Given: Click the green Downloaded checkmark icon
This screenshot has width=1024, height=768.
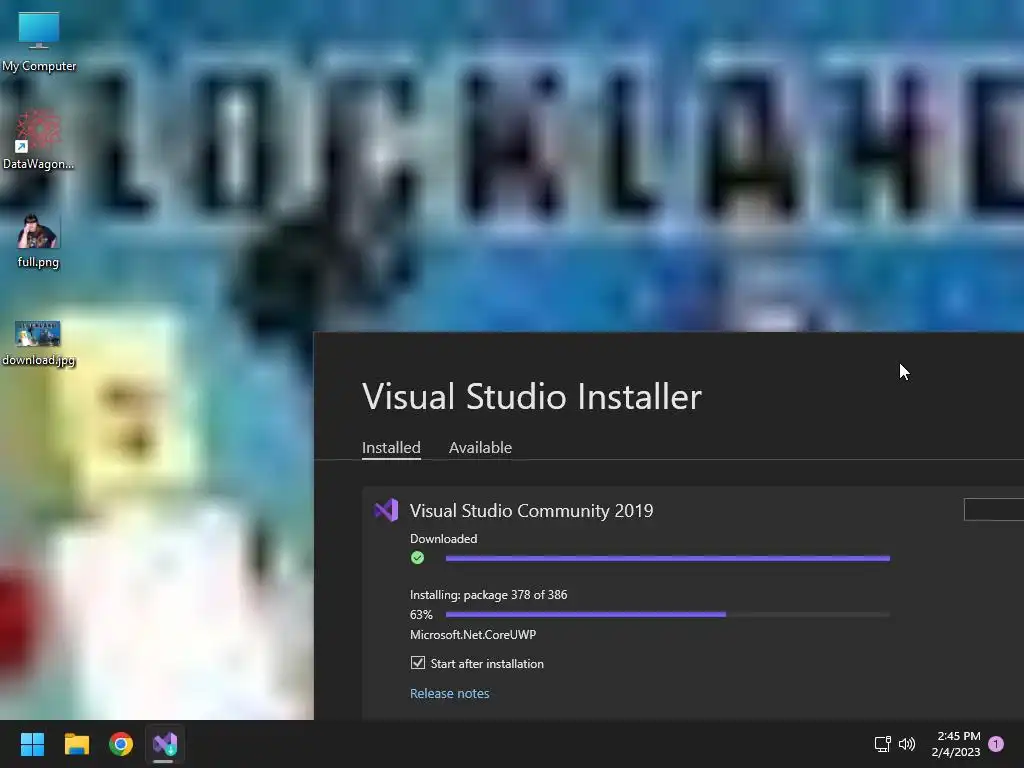Looking at the screenshot, I should click(x=417, y=558).
